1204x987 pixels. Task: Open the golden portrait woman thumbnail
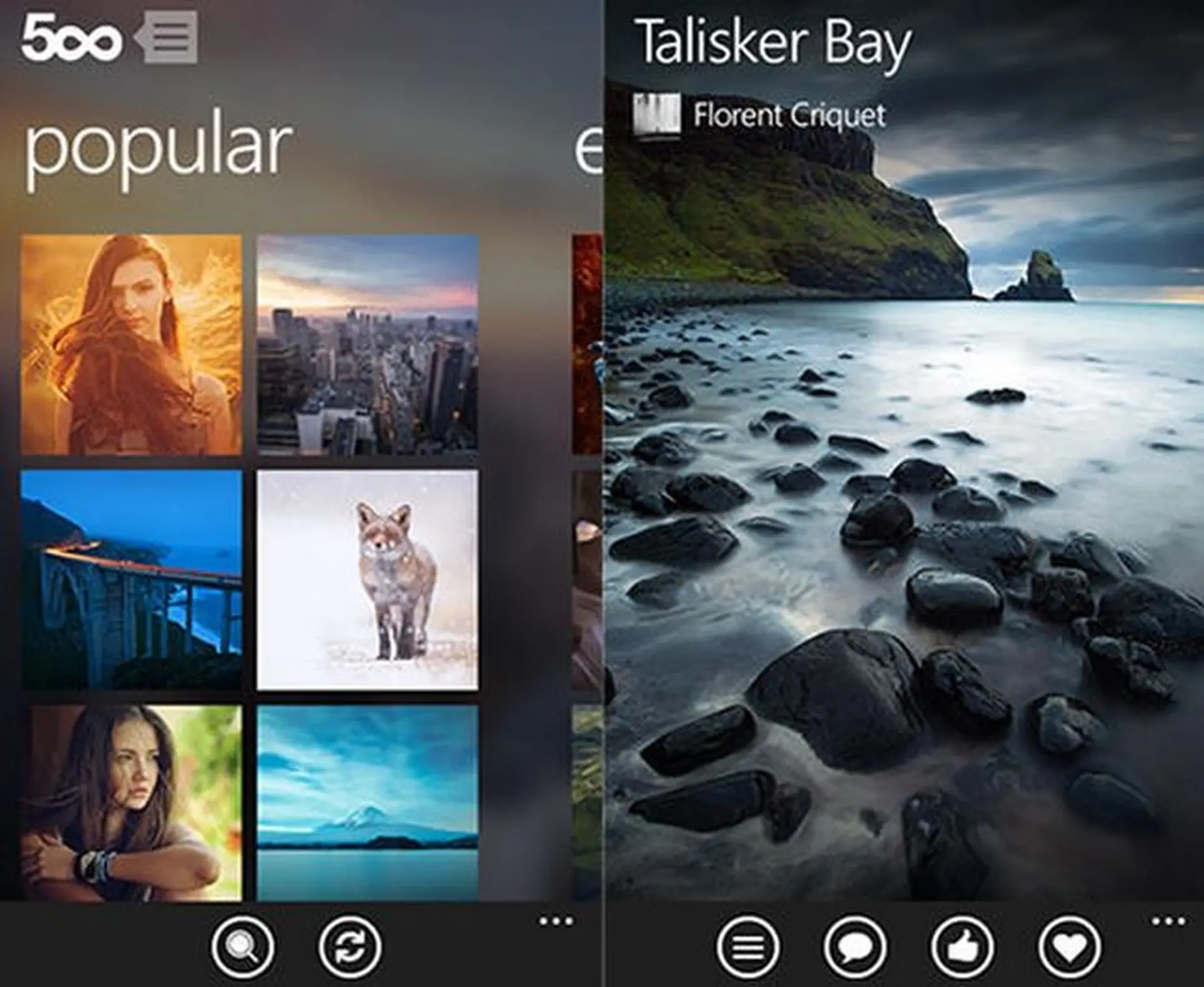(132, 345)
